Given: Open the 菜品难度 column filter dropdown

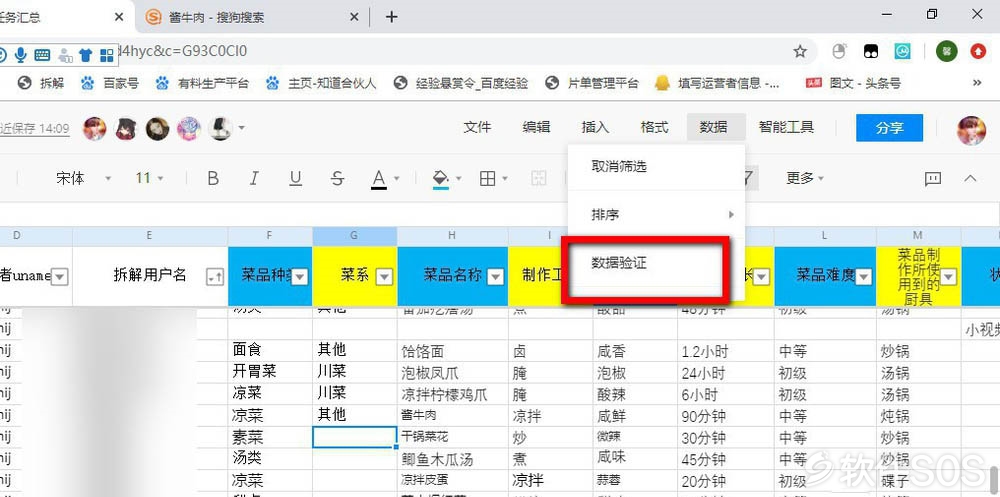Looking at the screenshot, I should (x=864, y=276).
